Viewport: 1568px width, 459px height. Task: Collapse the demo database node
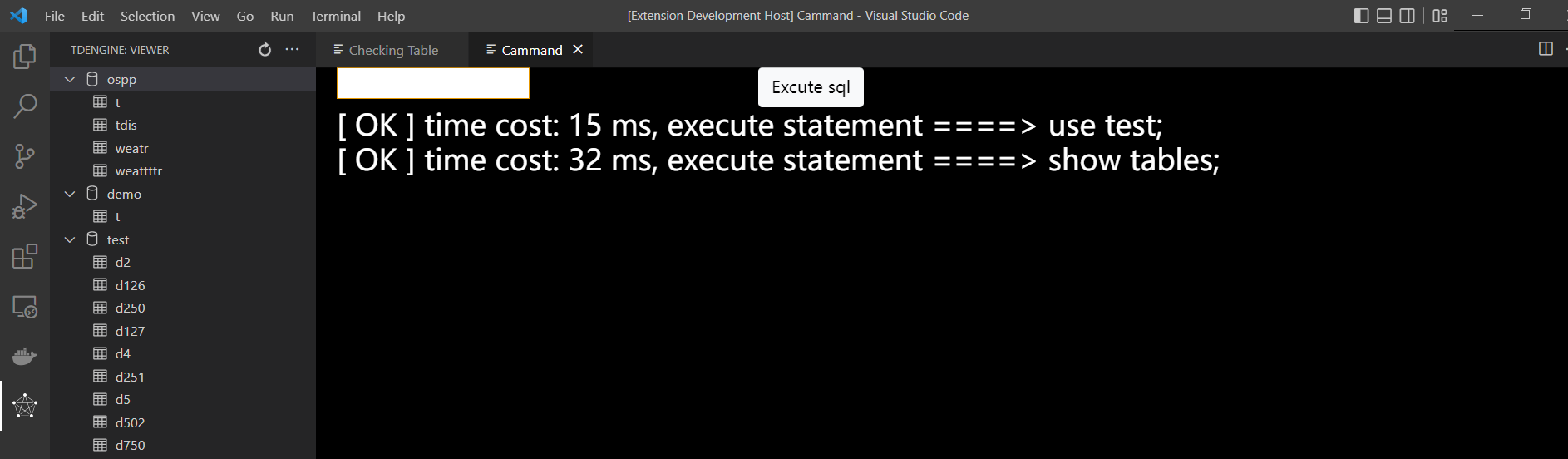point(70,194)
